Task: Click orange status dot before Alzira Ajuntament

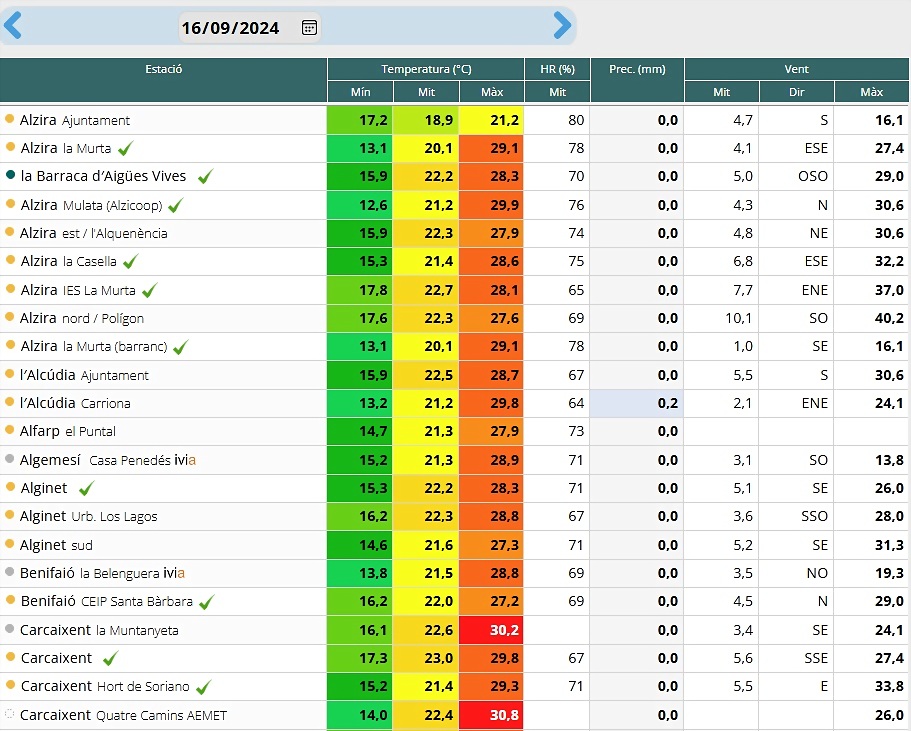Action: 9,119
